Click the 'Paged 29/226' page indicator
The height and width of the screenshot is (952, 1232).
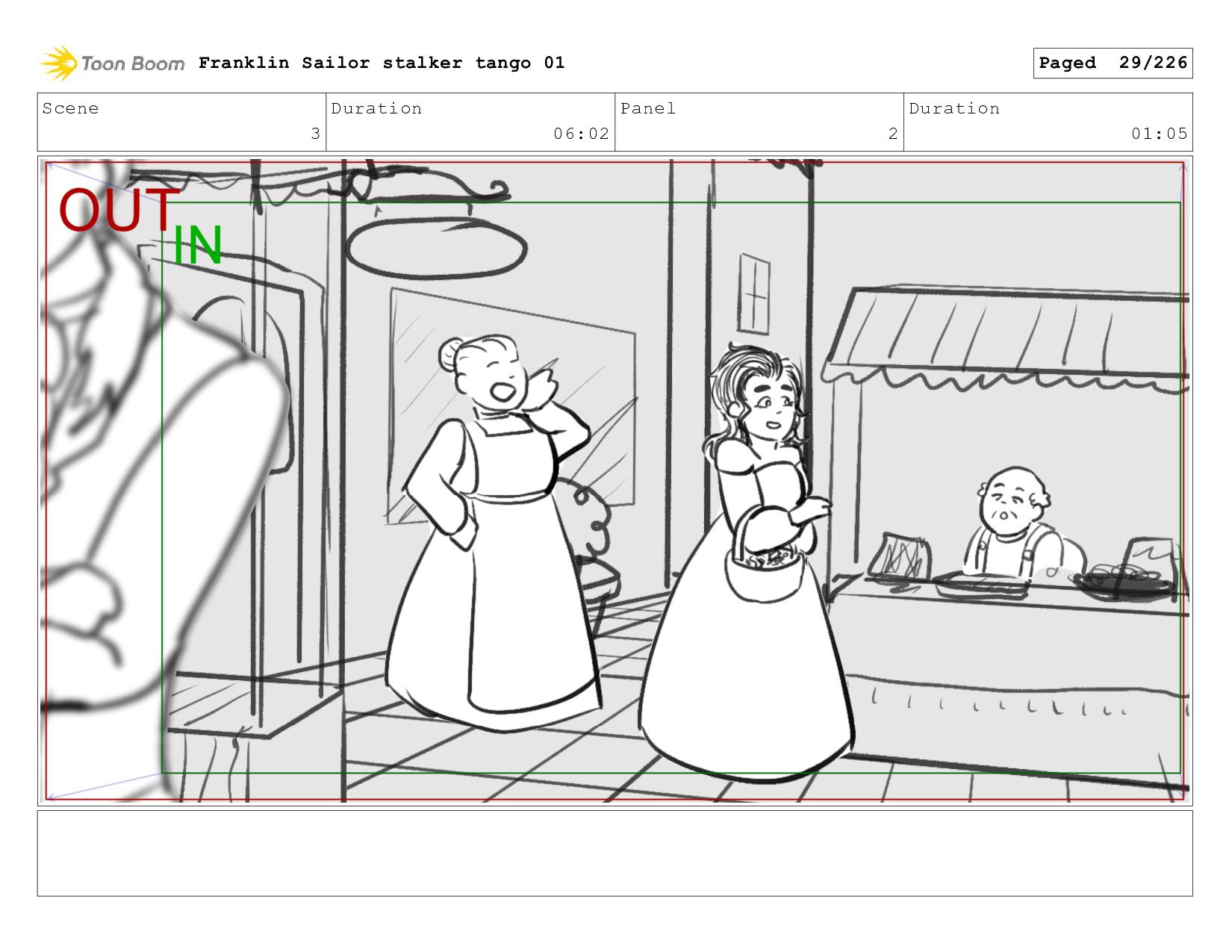(x=1113, y=63)
